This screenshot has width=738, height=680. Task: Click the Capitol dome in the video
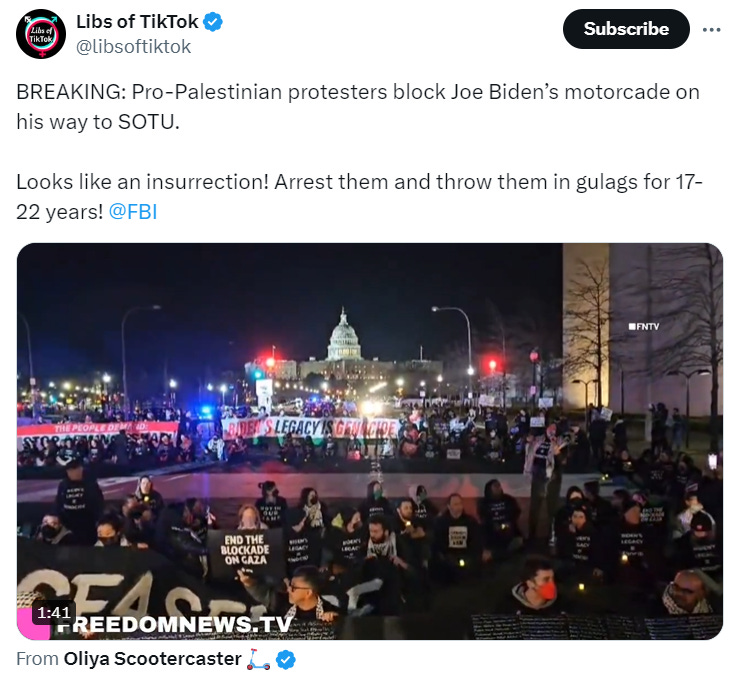[x=344, y=335]
